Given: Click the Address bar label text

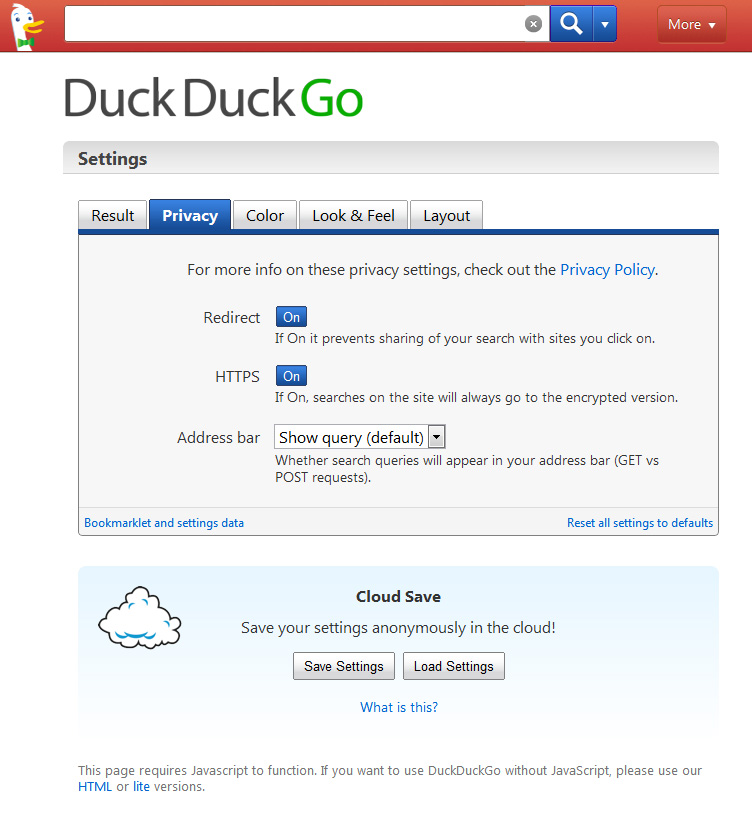Looking at the screenshot, I should pos(218,438).
